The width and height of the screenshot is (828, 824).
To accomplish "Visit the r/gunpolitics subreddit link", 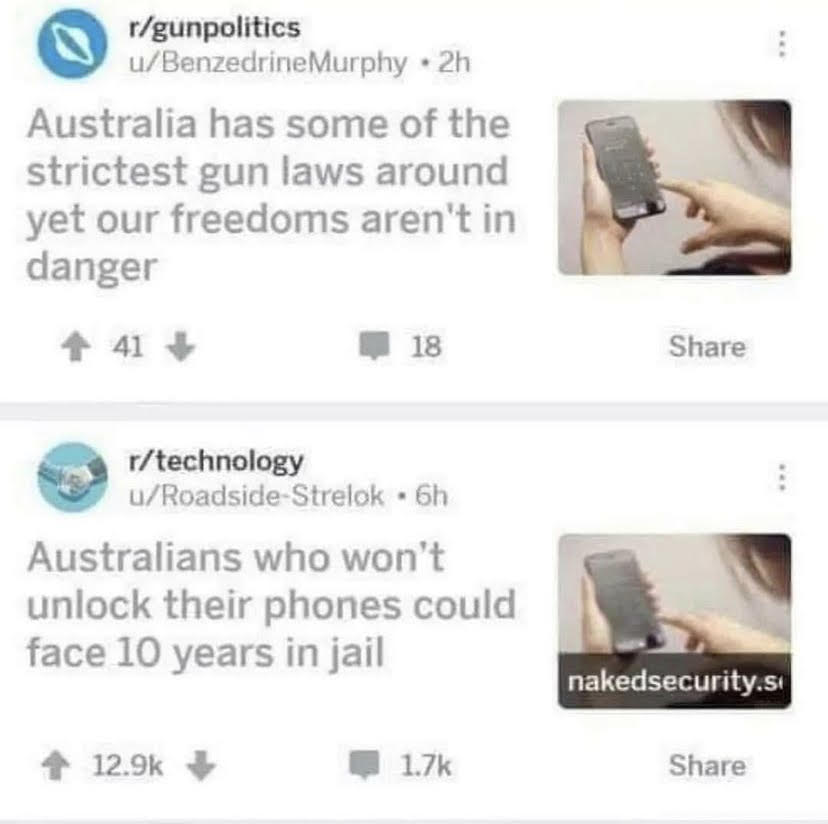I will click(x=214, y=27).
